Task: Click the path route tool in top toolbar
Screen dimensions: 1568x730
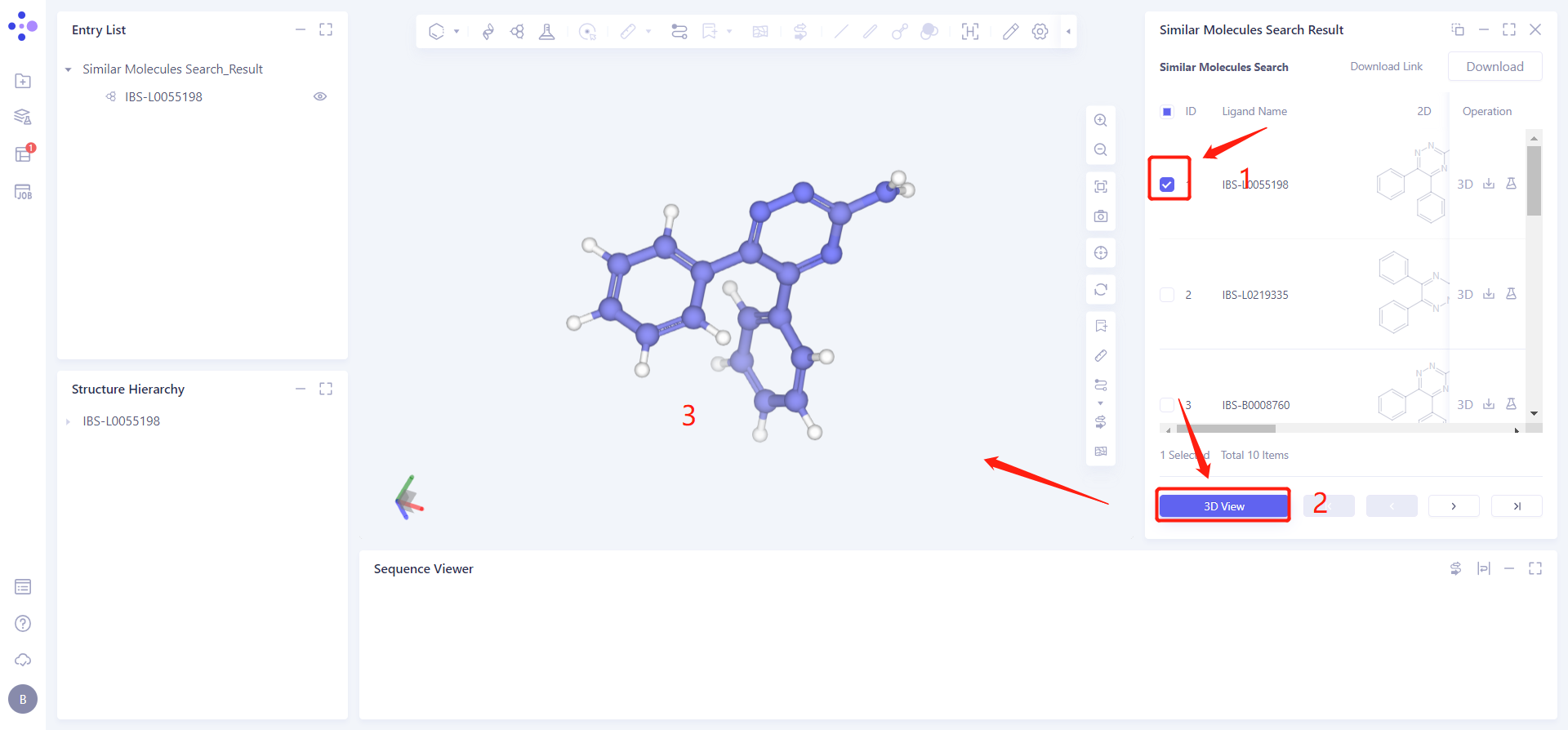Action: tap(679, 31)
